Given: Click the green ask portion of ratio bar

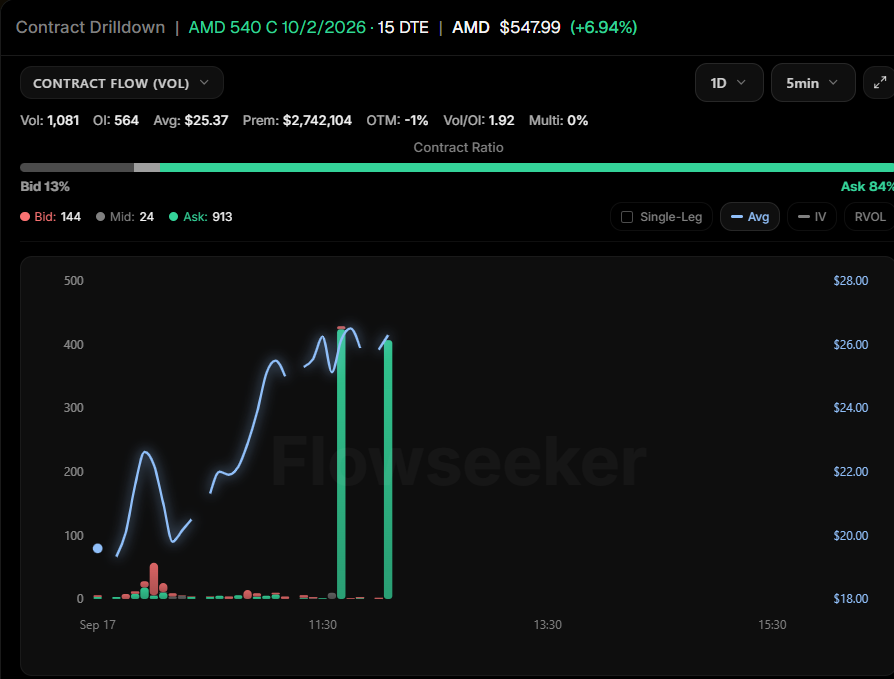Looking at the screenshot, I should [527, 168].
